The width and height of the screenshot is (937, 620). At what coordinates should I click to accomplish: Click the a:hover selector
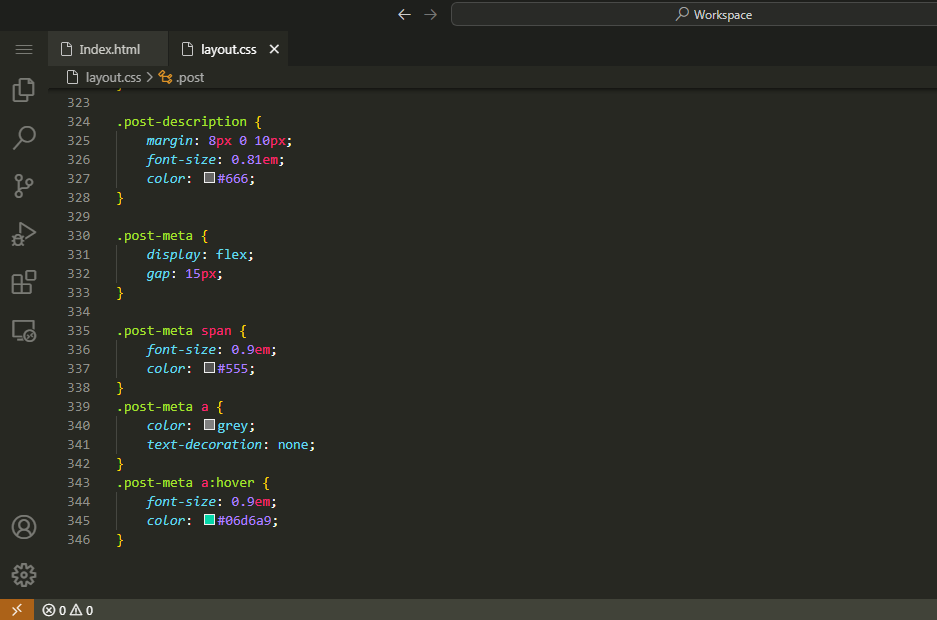[228, 482]
